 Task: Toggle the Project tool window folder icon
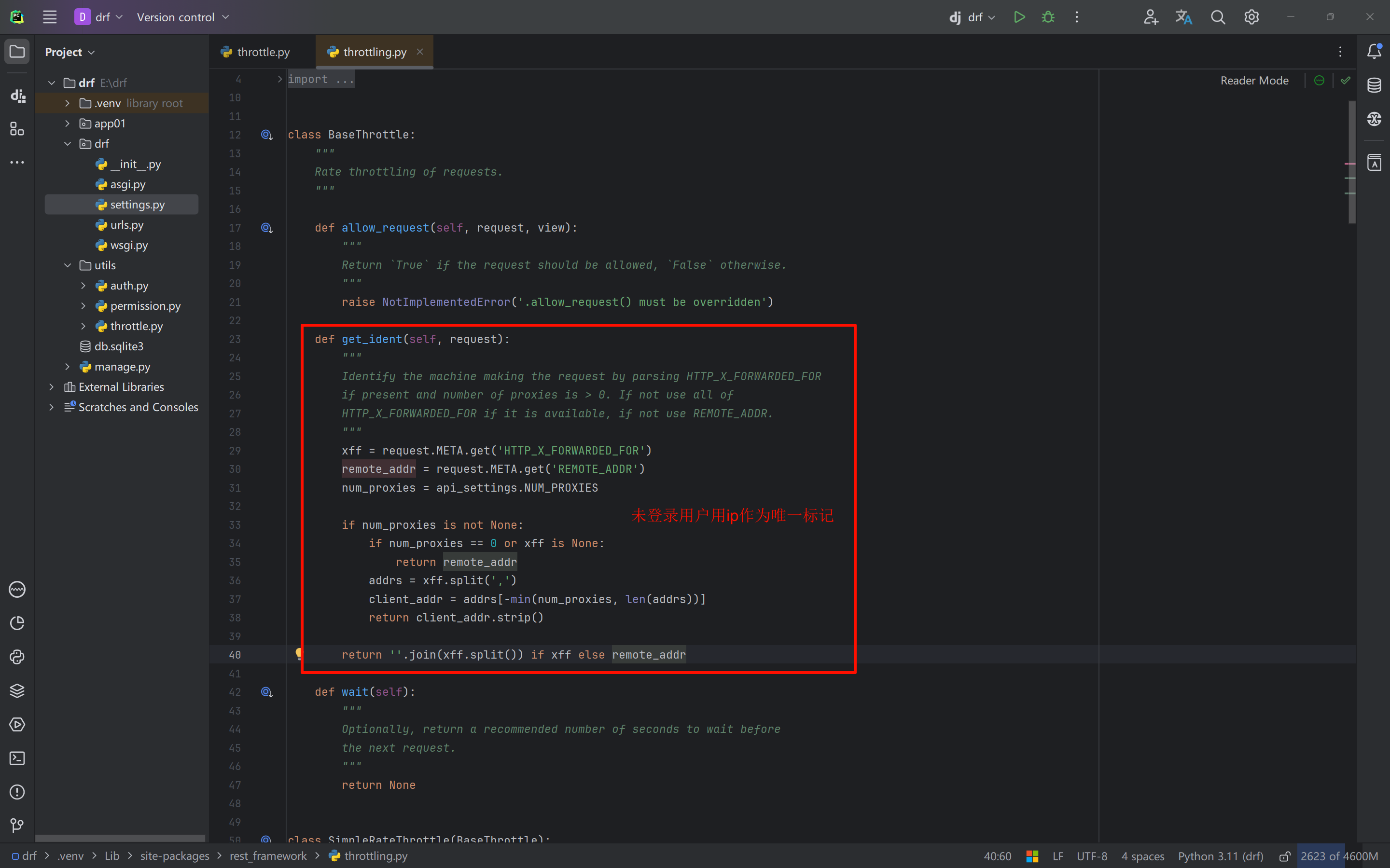pyautogui.click(x=17, y=52)
